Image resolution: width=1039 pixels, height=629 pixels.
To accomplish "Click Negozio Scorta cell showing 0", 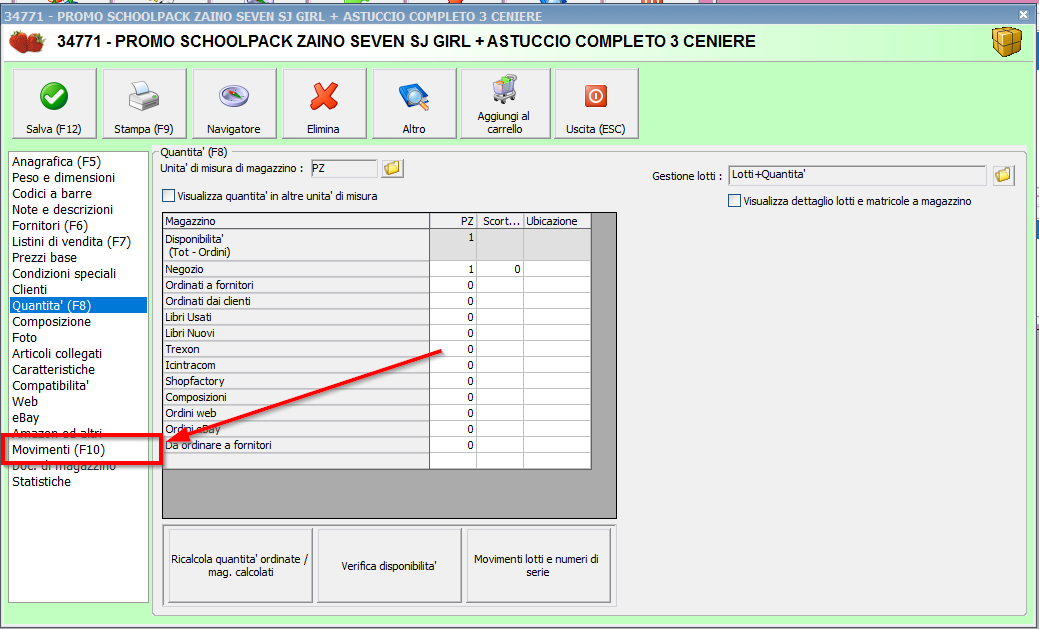I will click(x=500, y=269).
